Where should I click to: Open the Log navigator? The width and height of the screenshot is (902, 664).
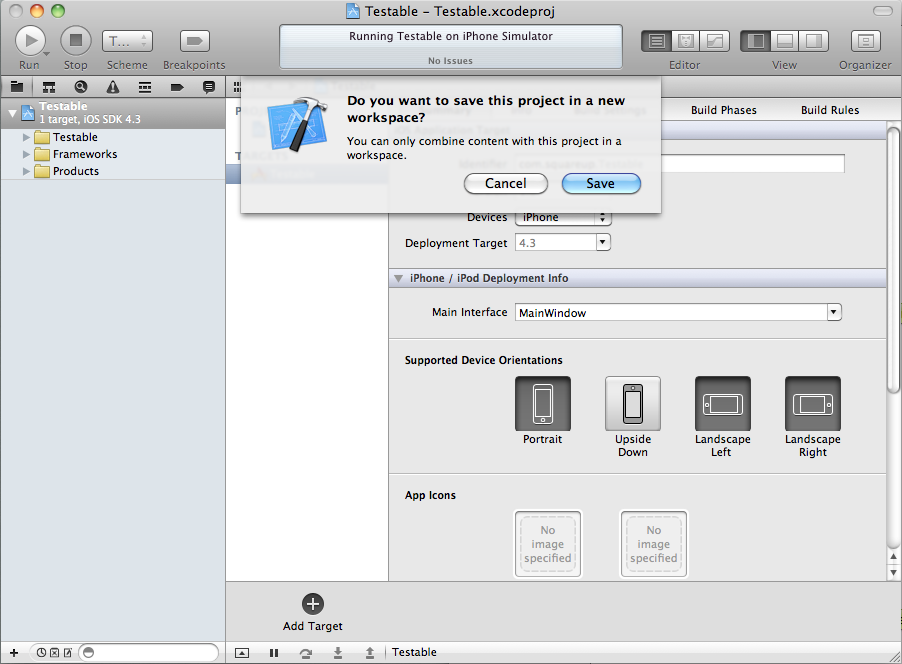[207, 87]
